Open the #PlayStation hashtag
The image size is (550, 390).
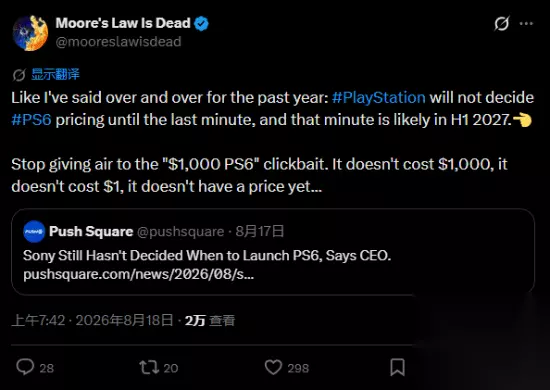coord(378,98)
